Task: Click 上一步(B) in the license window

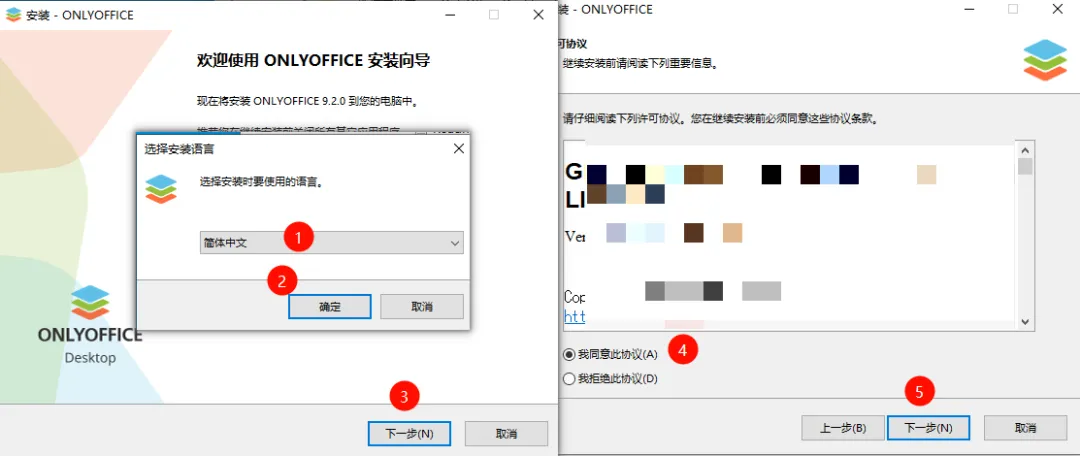Action: (x=842, y=428)
